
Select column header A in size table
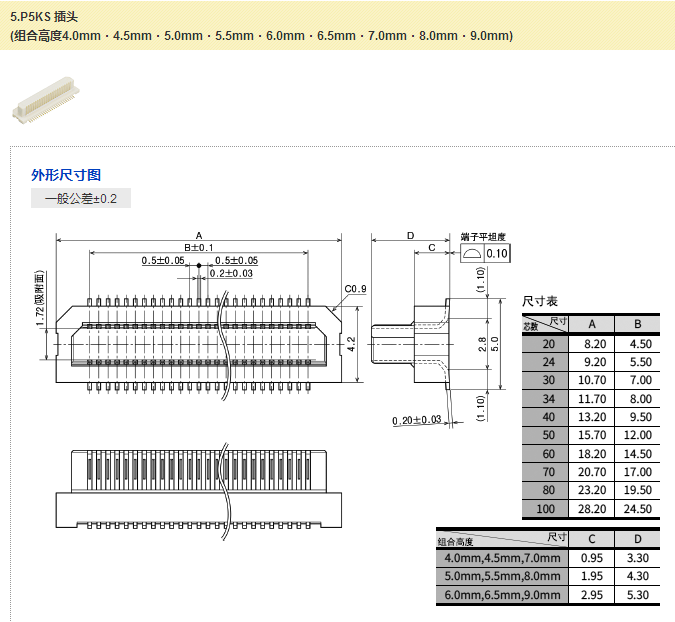(593, 324)
